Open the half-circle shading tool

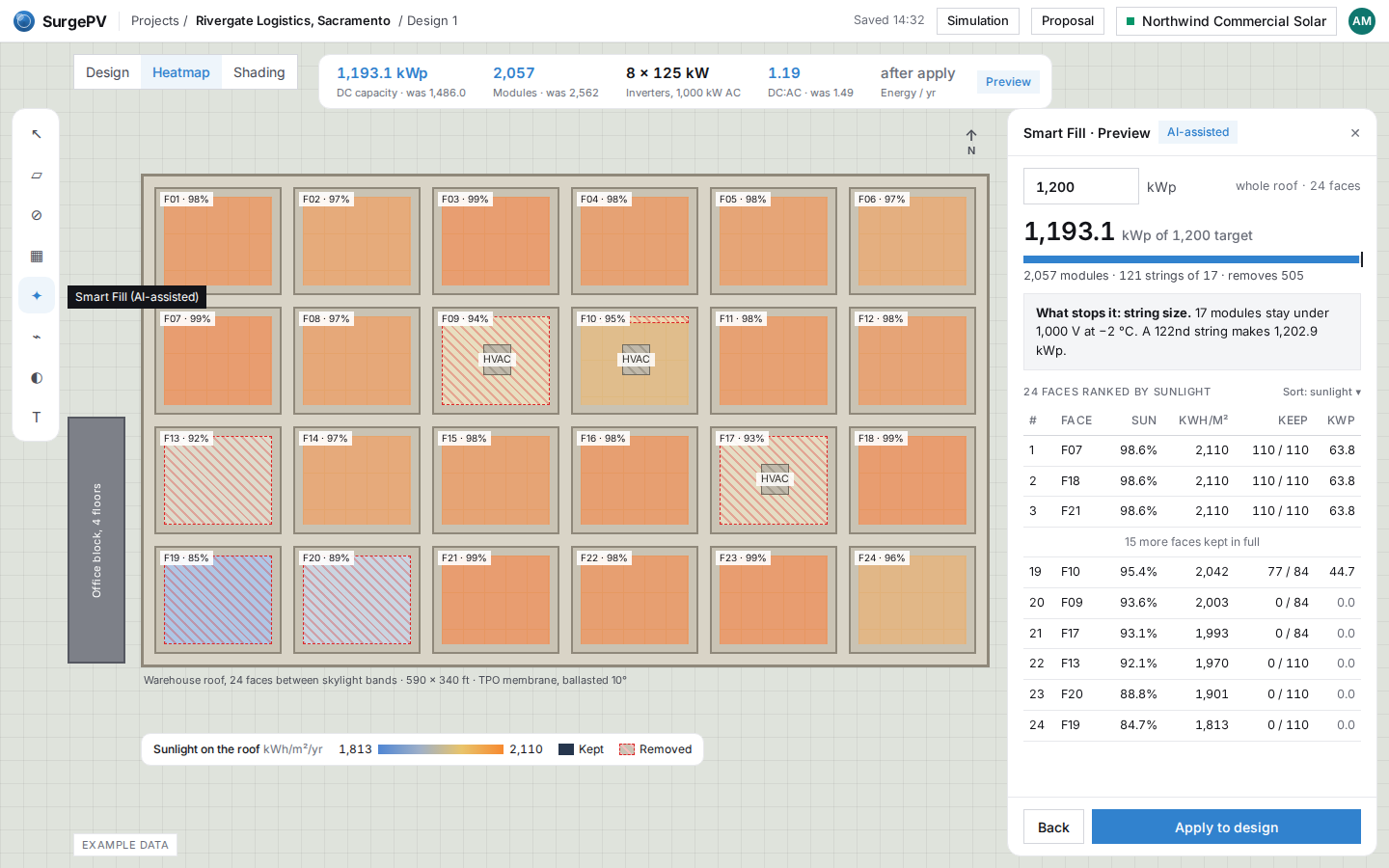pos(37,377)
